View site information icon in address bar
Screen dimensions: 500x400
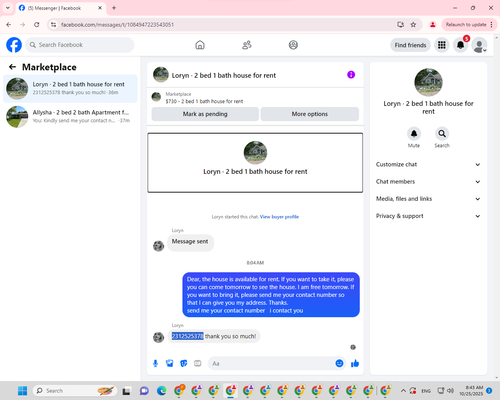(x=53, y=25)
